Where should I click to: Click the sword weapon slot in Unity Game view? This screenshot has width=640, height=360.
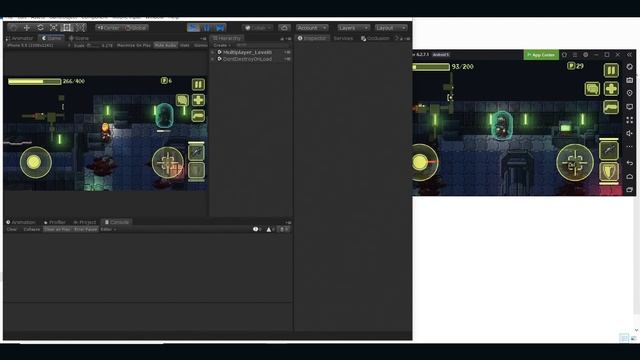click(196, 152)
